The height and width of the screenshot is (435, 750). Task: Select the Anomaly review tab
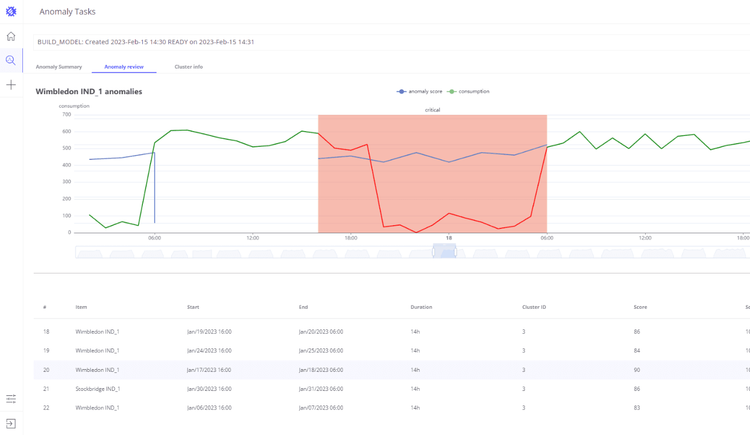pyautogui.click(x=124, y=67)
